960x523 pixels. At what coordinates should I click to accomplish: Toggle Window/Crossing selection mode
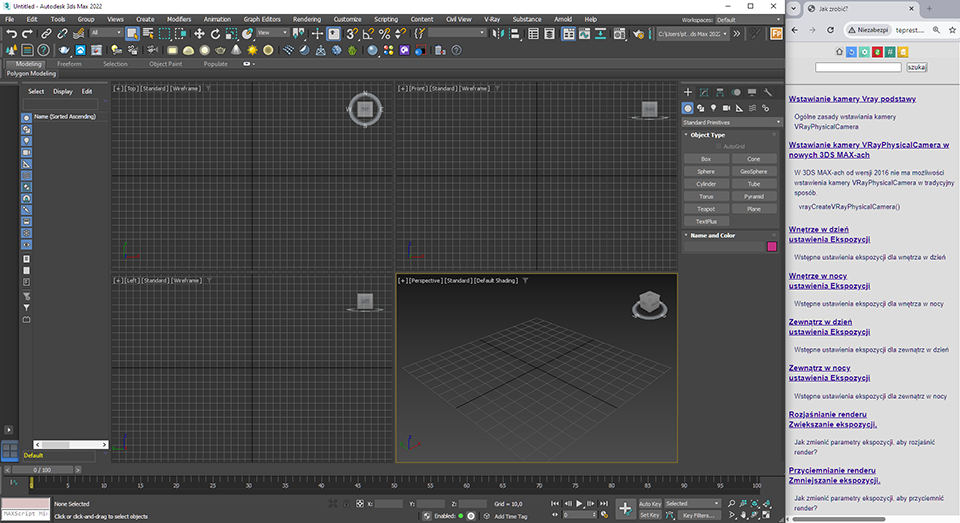181,34
